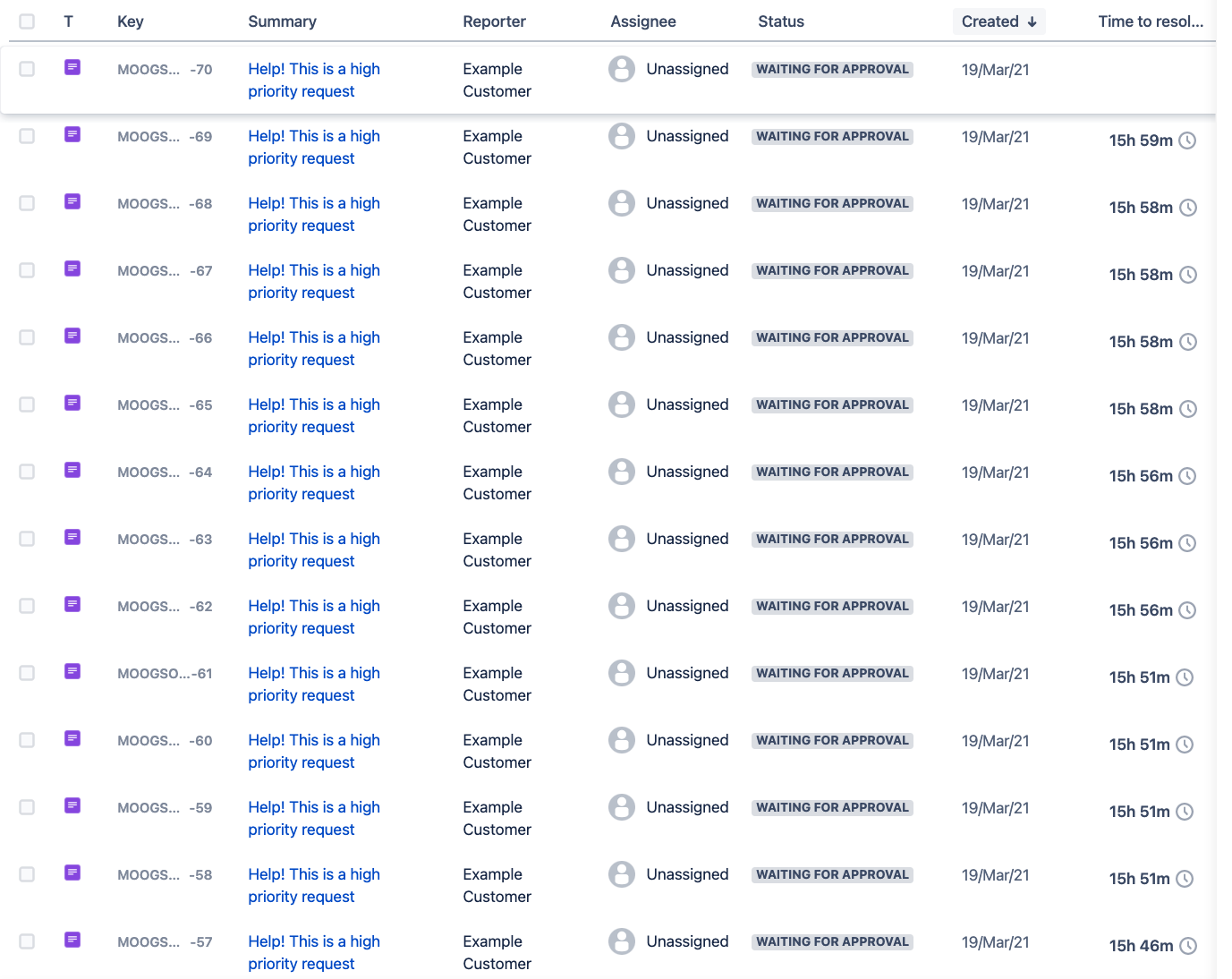Click the assignee avatar in the MOOGS-69 row
The image size is (1232, 979).
pos(622,136)
